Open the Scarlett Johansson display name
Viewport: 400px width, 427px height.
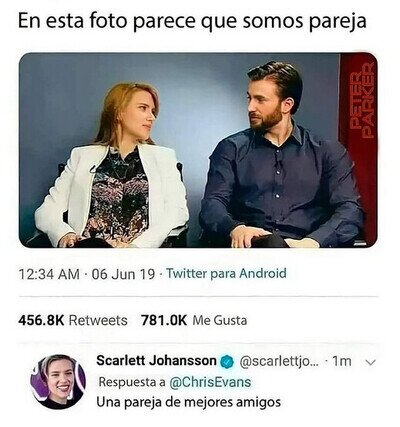(x=156, y=361)
